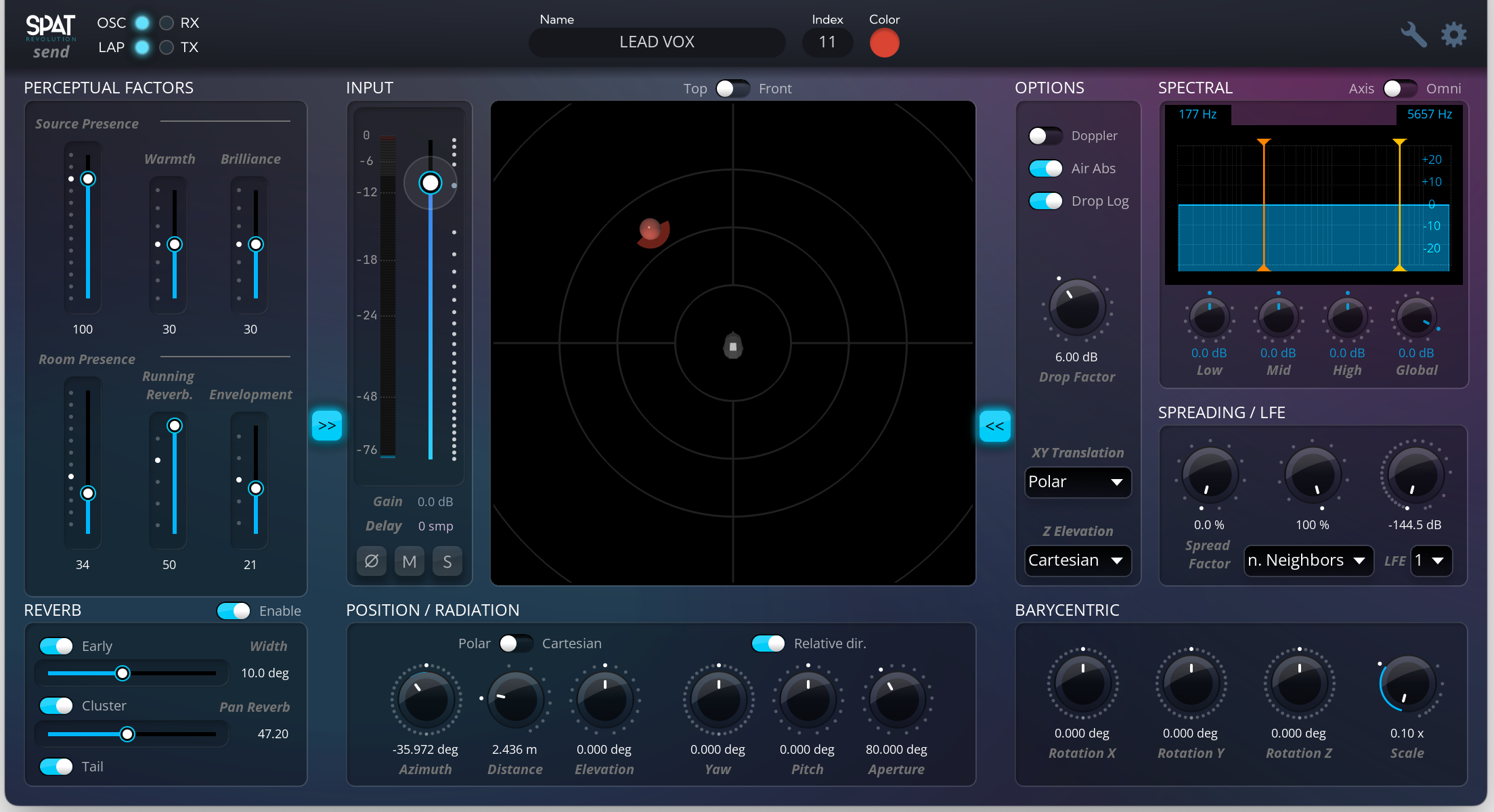Image resolution: width=1494 pixels, height=812 pixels.
Task: Open the Z Elevation Cartesian dropdown
Action: coord(1077,560)
